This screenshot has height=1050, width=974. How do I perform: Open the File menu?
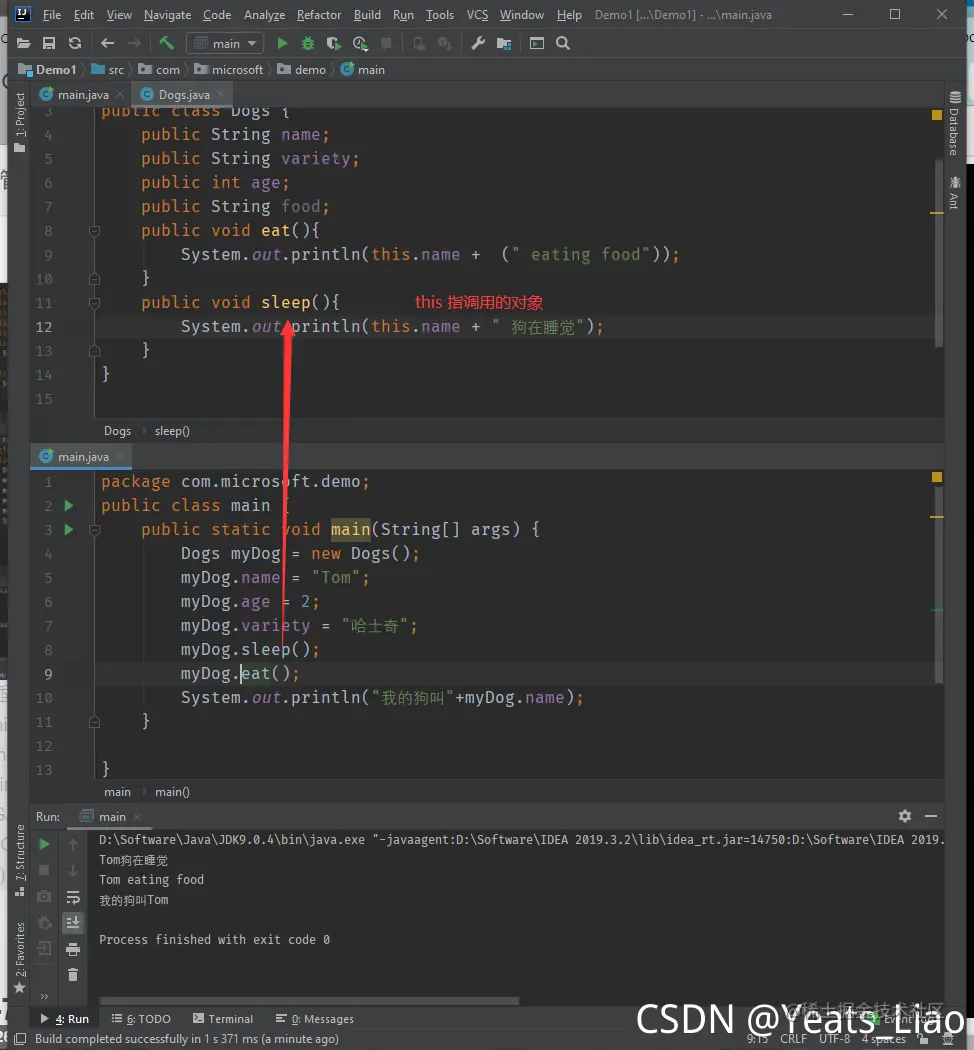pos(52,15)
